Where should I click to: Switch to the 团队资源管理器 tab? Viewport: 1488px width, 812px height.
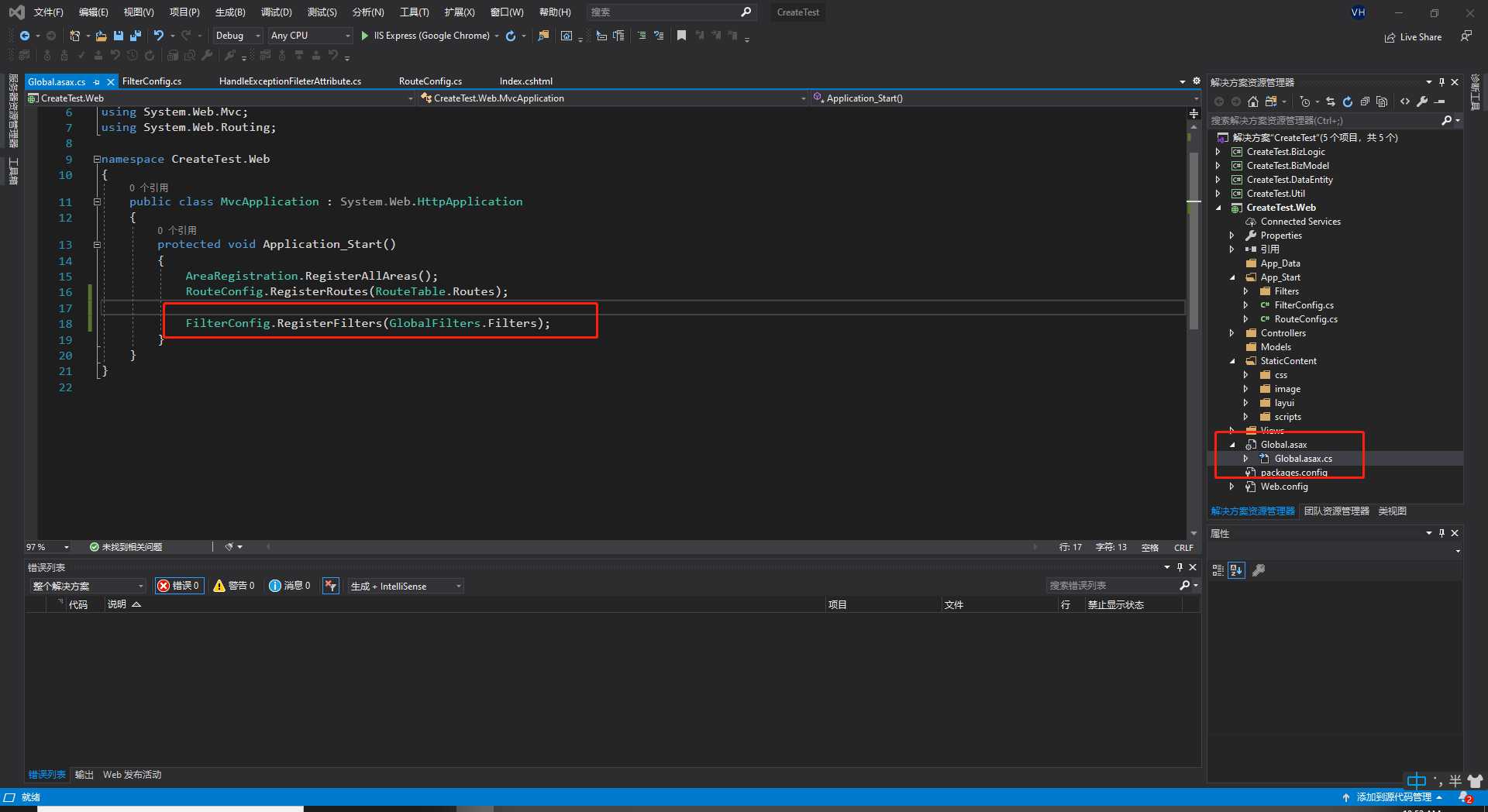tap(1336, 511)
